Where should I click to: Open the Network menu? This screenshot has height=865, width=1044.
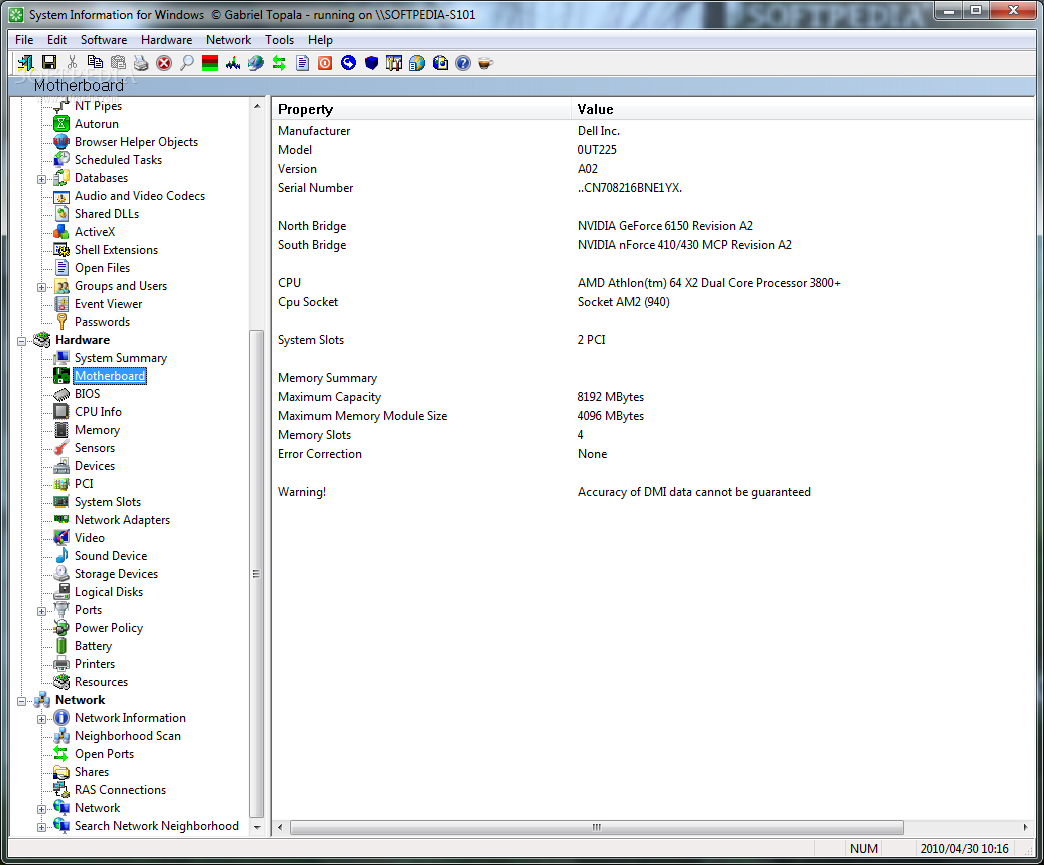tap(228, 40)
